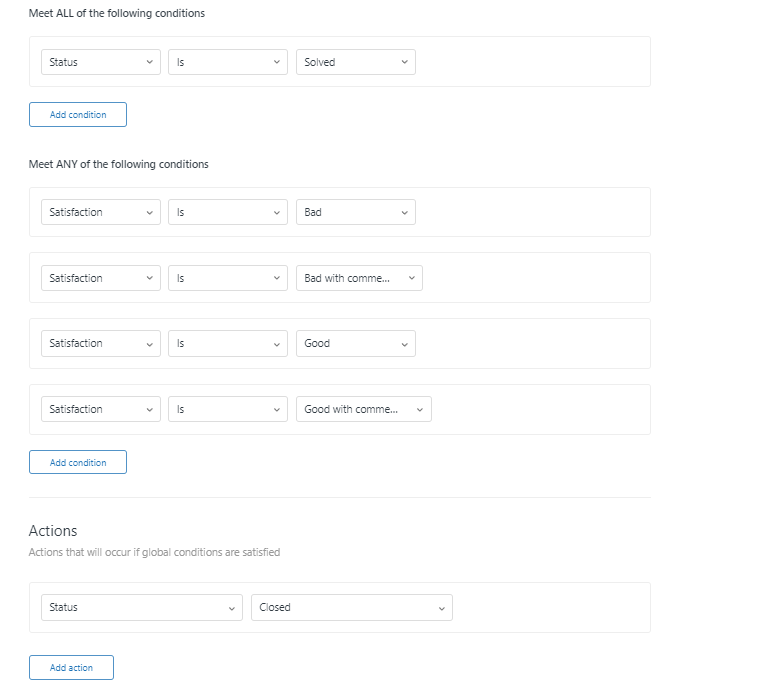Click first Add condition button under ALL conditions
Image resolution: width=762 pixels, height=684 pixels.
coord(78,115)
